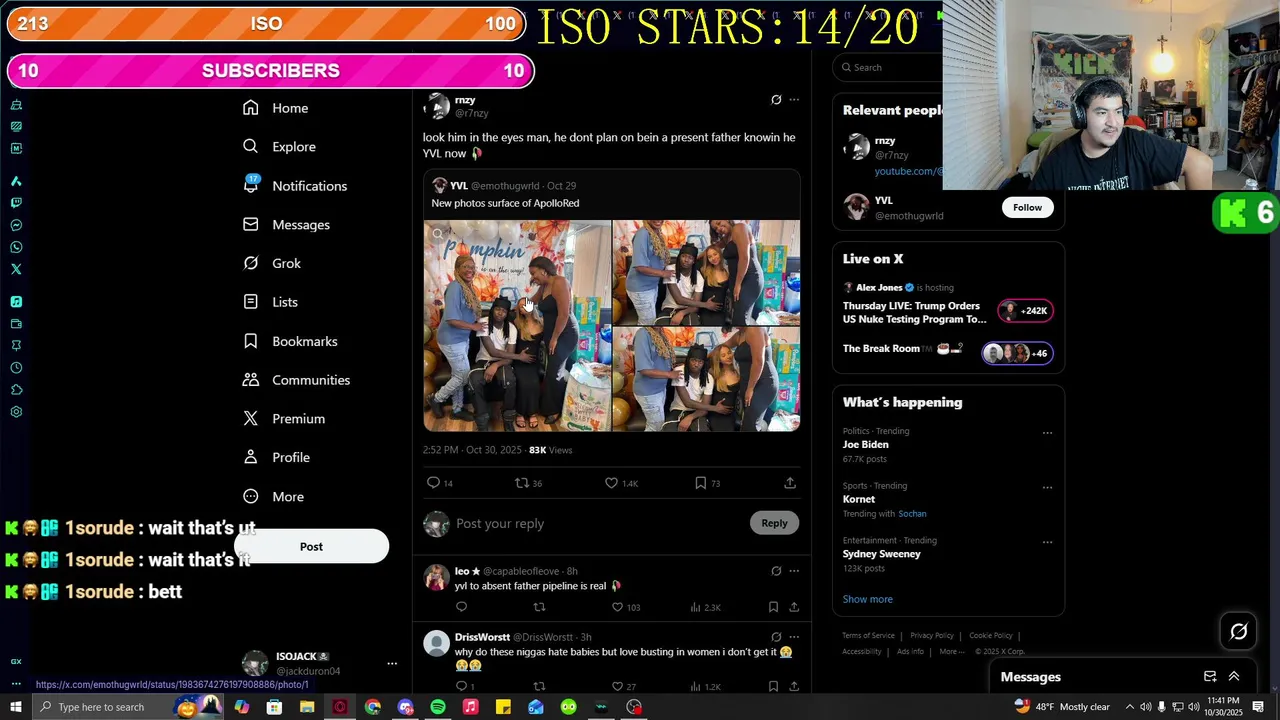
Task: Open Aria AI icon in sidebar
Action: [16, 181]
